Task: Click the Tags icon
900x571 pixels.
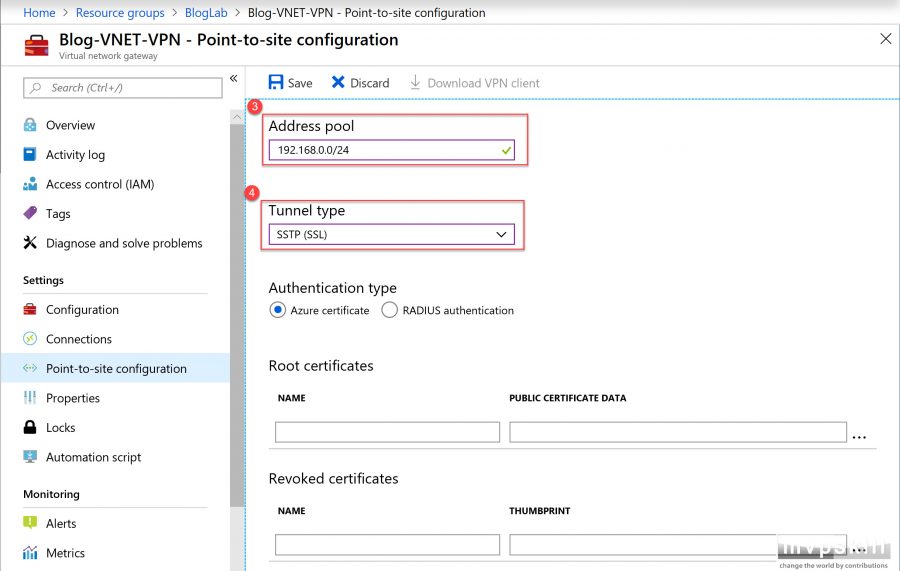Action: click(30, 213)
